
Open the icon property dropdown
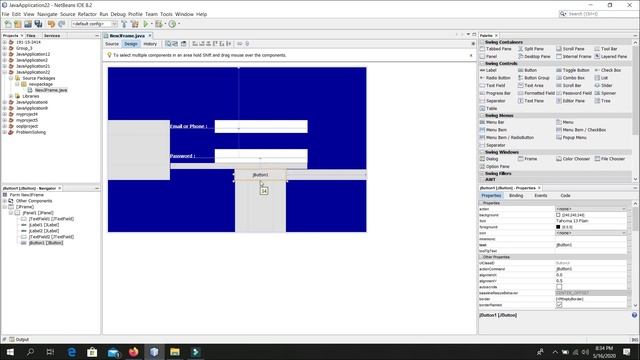(624, 233)
